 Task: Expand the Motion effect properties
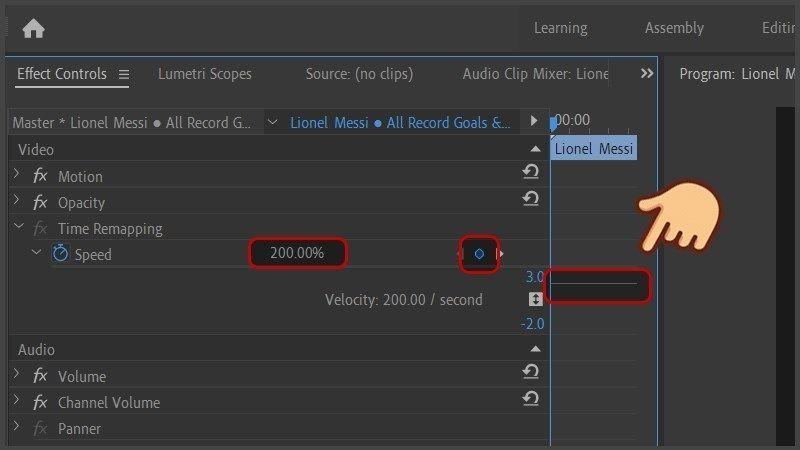pos(16,173)
